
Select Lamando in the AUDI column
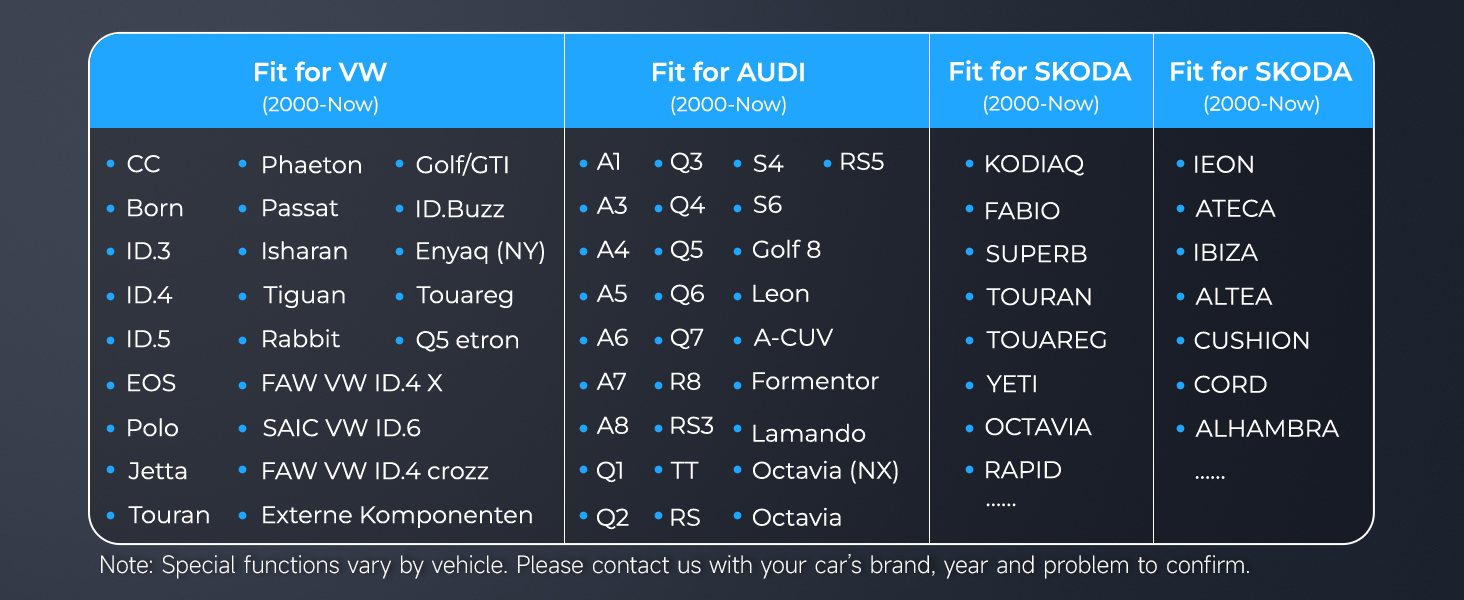coord(808,434)
